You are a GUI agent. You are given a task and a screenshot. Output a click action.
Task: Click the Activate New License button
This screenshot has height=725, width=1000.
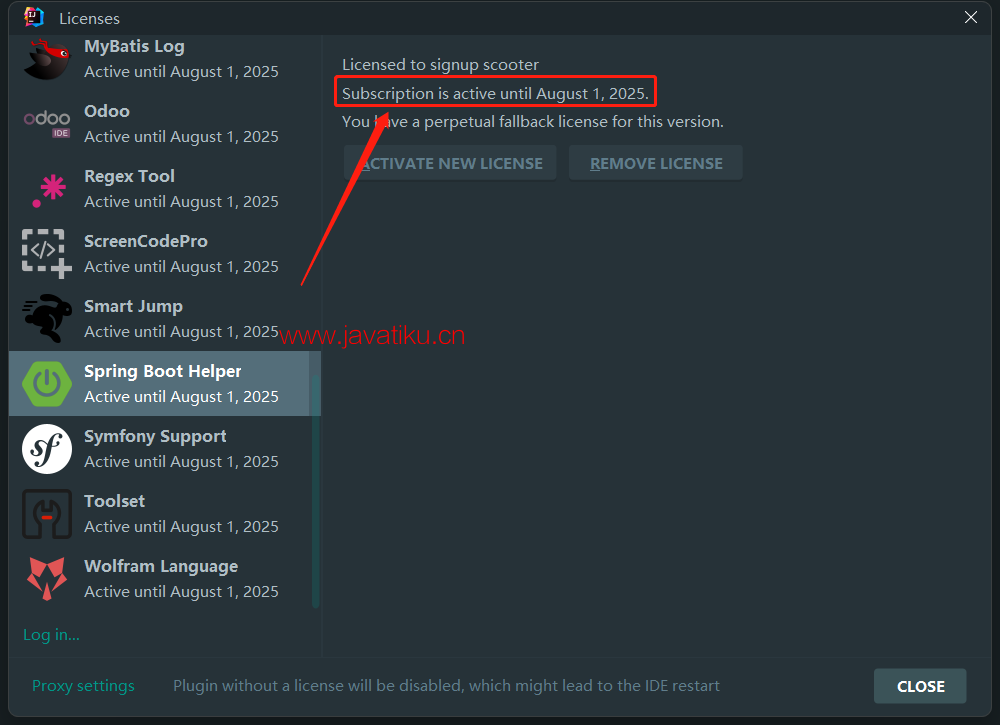(x=450, y=163)
